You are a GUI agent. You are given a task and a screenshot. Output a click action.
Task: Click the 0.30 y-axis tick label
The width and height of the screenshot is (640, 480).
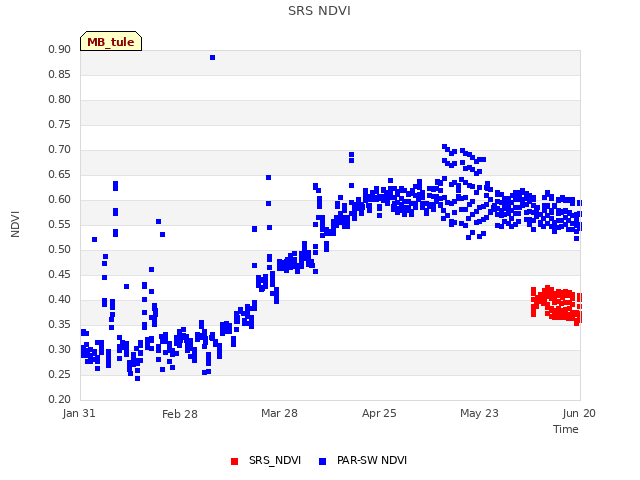pyautogui.click(x=60, y=350)
